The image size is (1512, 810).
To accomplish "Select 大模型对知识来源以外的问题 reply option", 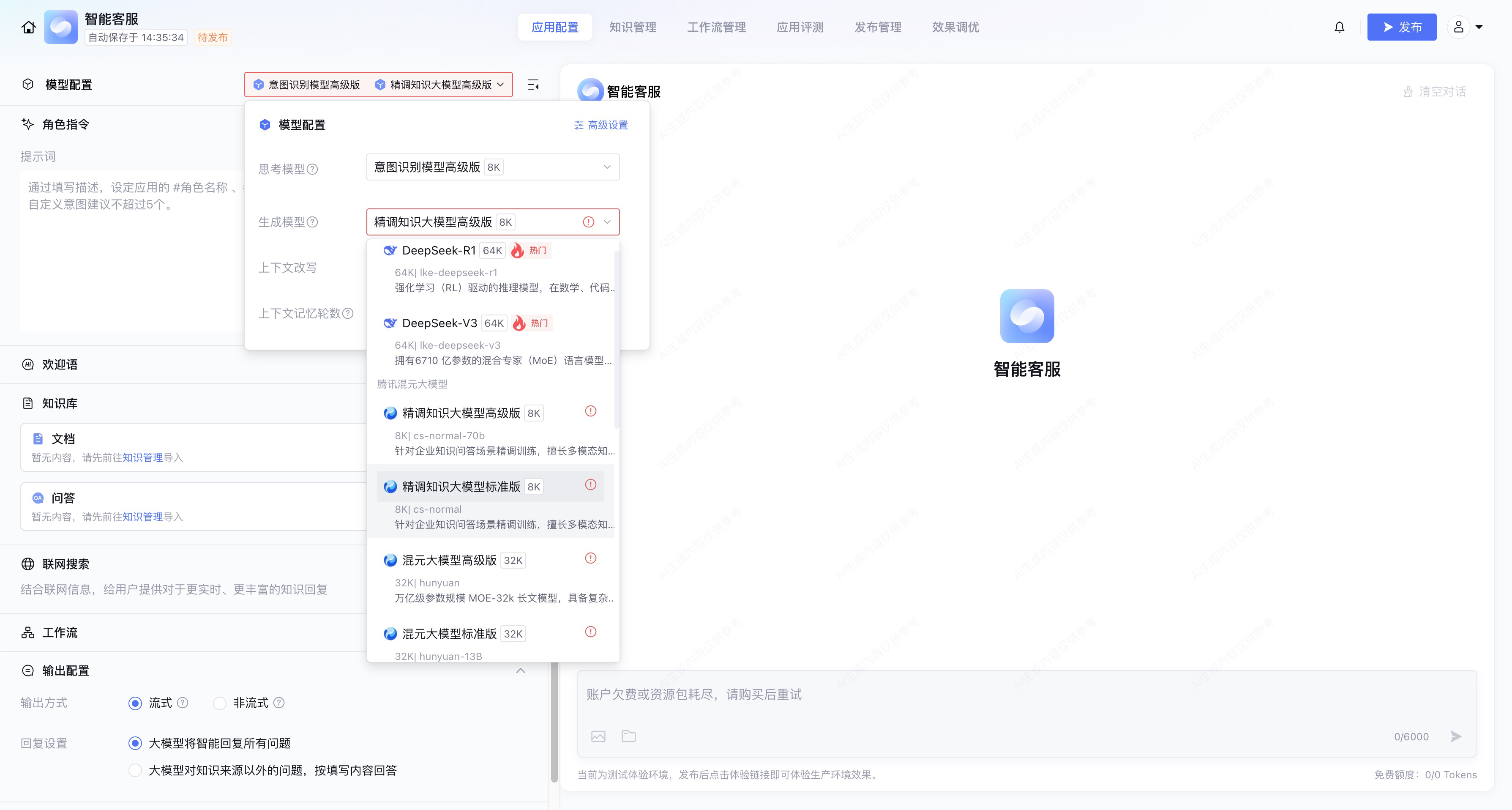I will 135,770.
